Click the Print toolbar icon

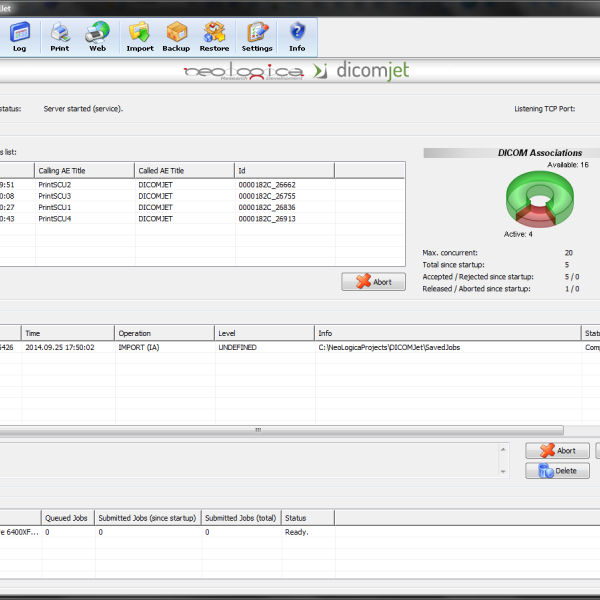tap(60, 35)
